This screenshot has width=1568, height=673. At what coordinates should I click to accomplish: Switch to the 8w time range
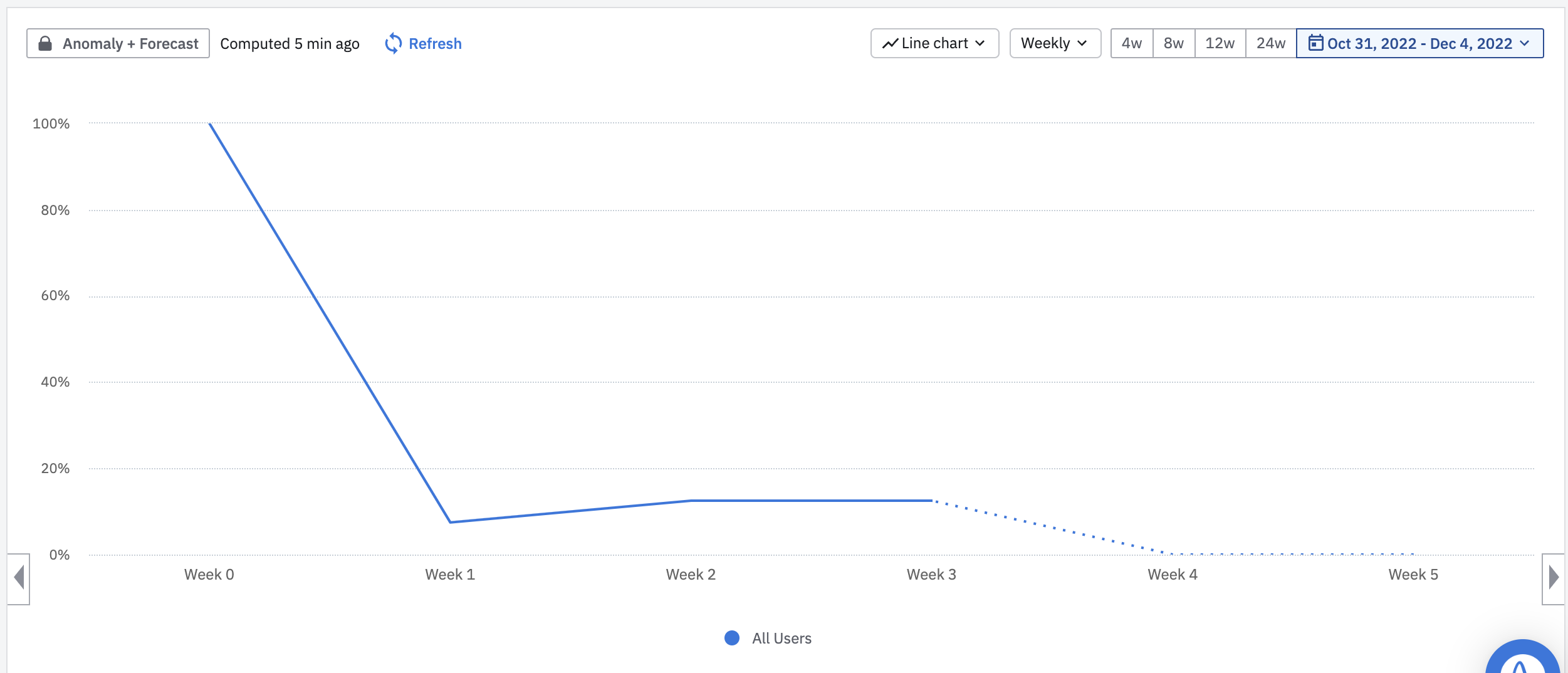pos(1173,43)
